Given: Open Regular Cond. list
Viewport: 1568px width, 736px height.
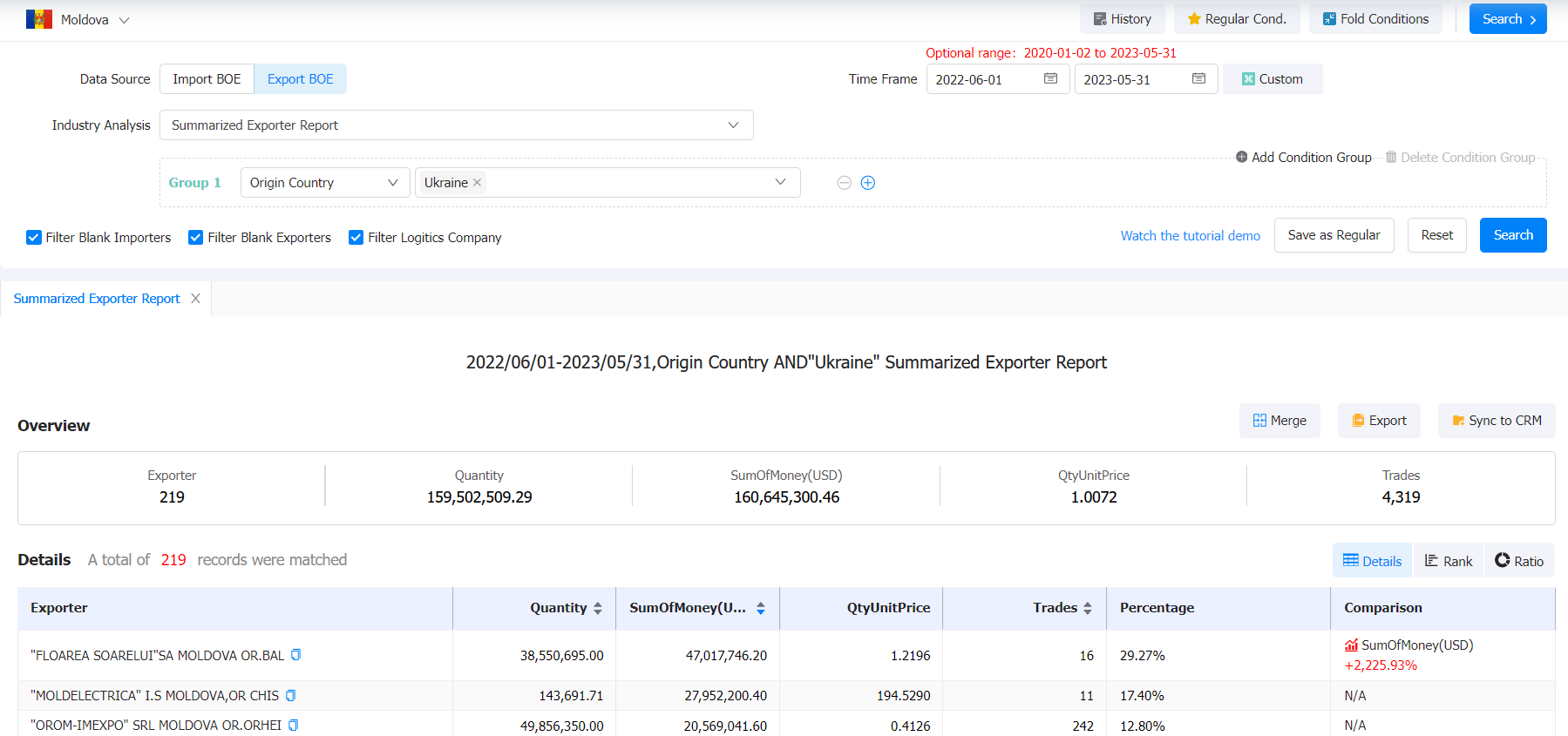Looking at the screenshot, I should pyautogui.click(x=1236, y=19).
